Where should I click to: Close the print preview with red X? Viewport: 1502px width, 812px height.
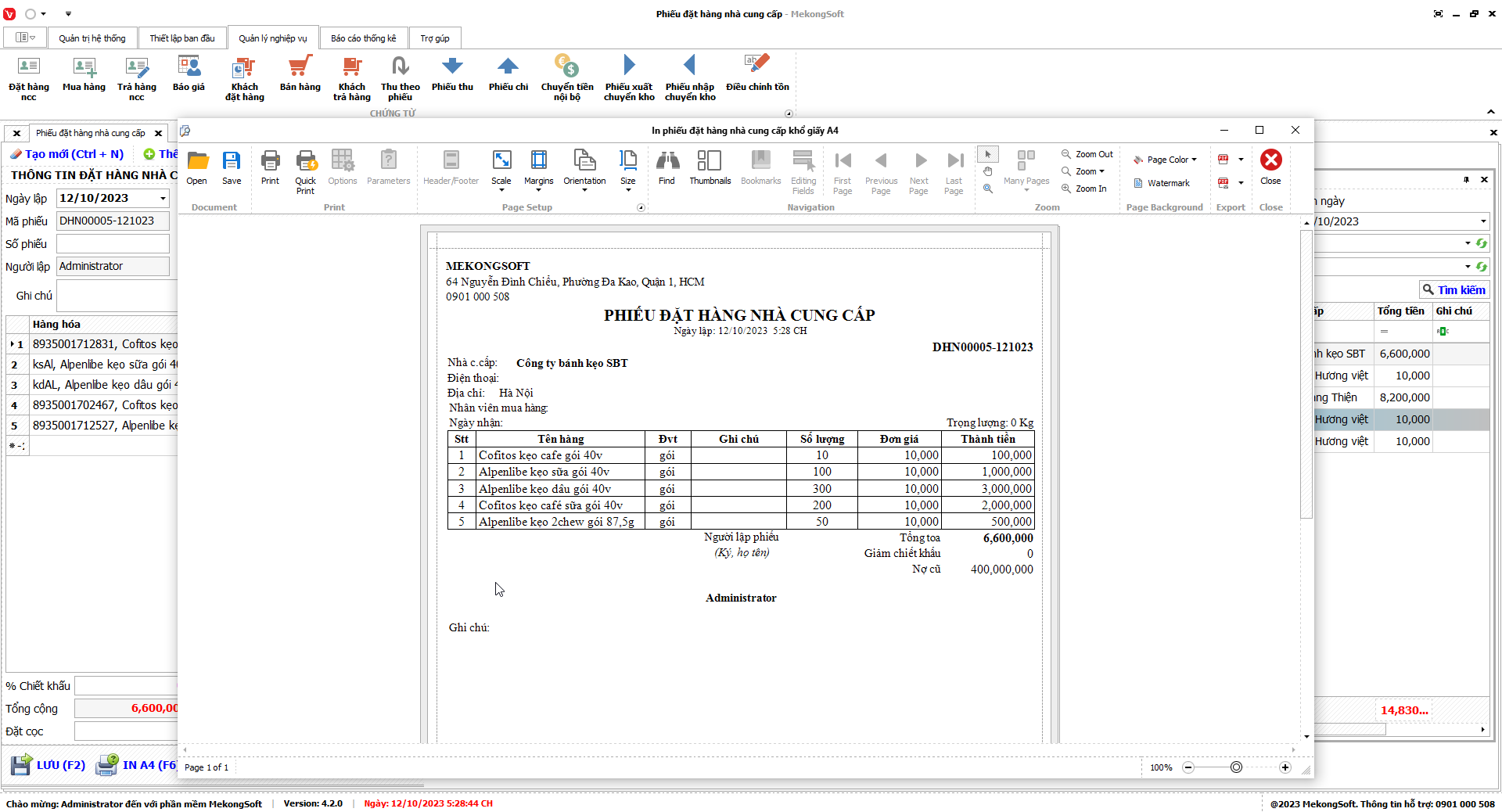1270,167
